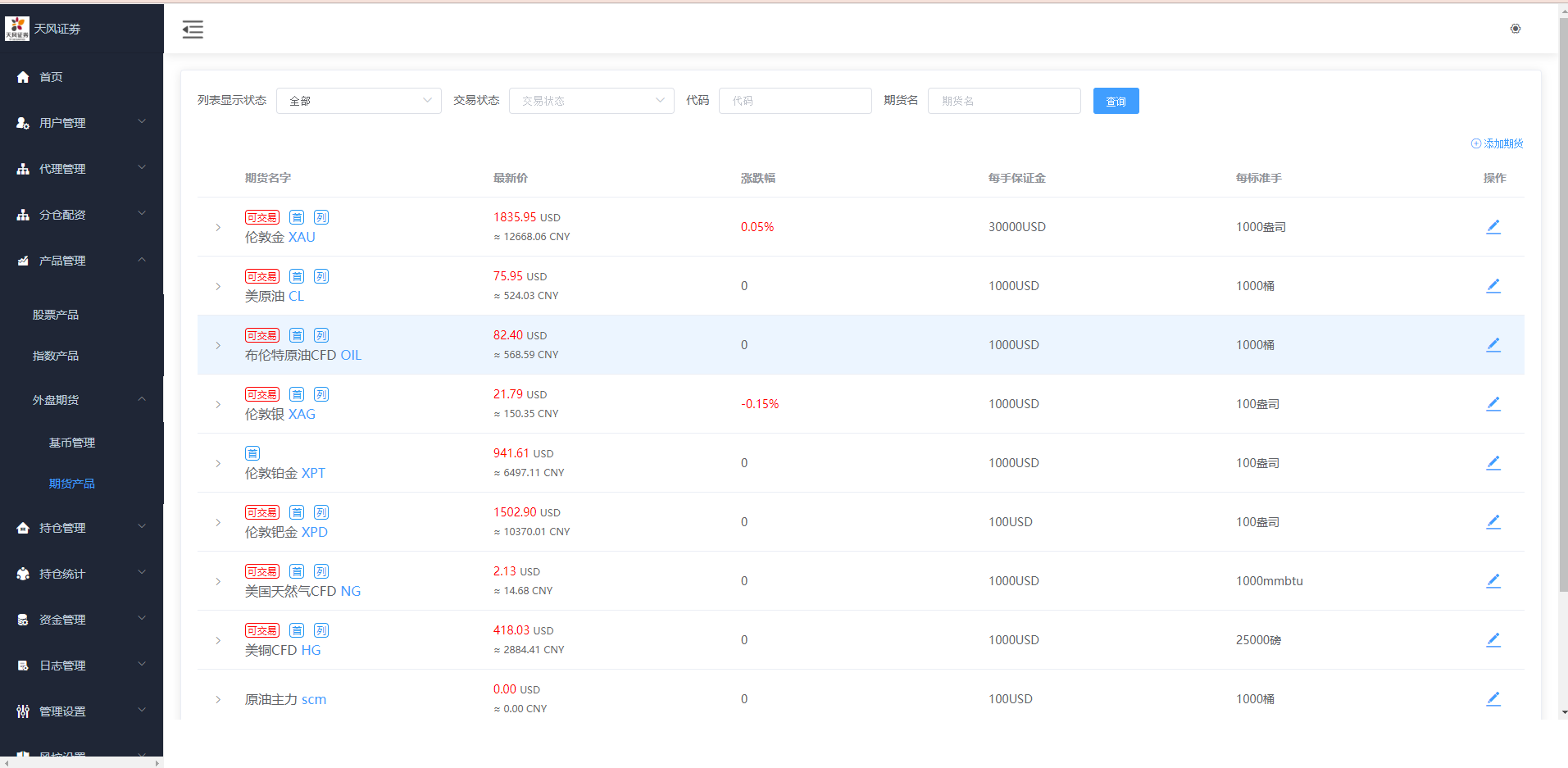Click the 可交易 status tag on 美国天然气CFD
Screen dimensions: 1568x768
coord(262,571)
